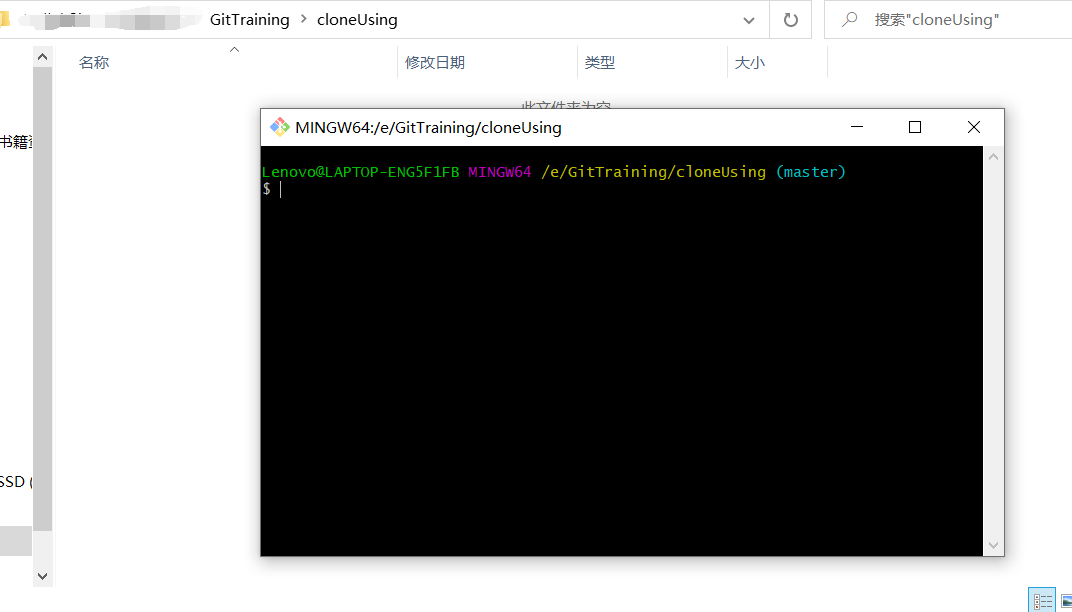
Task: Select the cloneUsing breadcrumb segment
Action: coord(357,20)
